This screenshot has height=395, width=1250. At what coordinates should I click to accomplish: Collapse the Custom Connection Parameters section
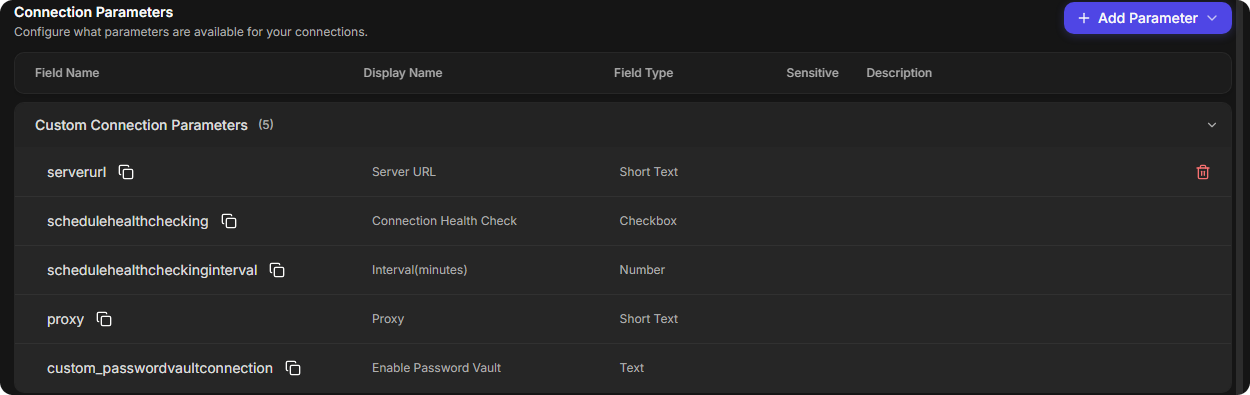[1212, 125]
